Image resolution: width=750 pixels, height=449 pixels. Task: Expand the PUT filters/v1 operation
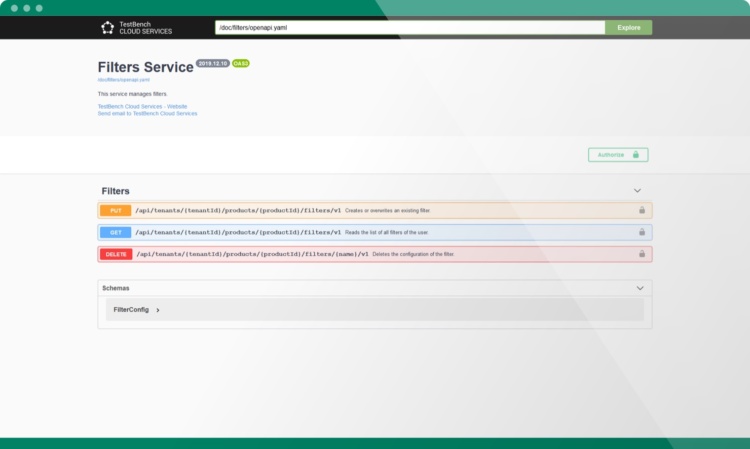click(375, 210)
